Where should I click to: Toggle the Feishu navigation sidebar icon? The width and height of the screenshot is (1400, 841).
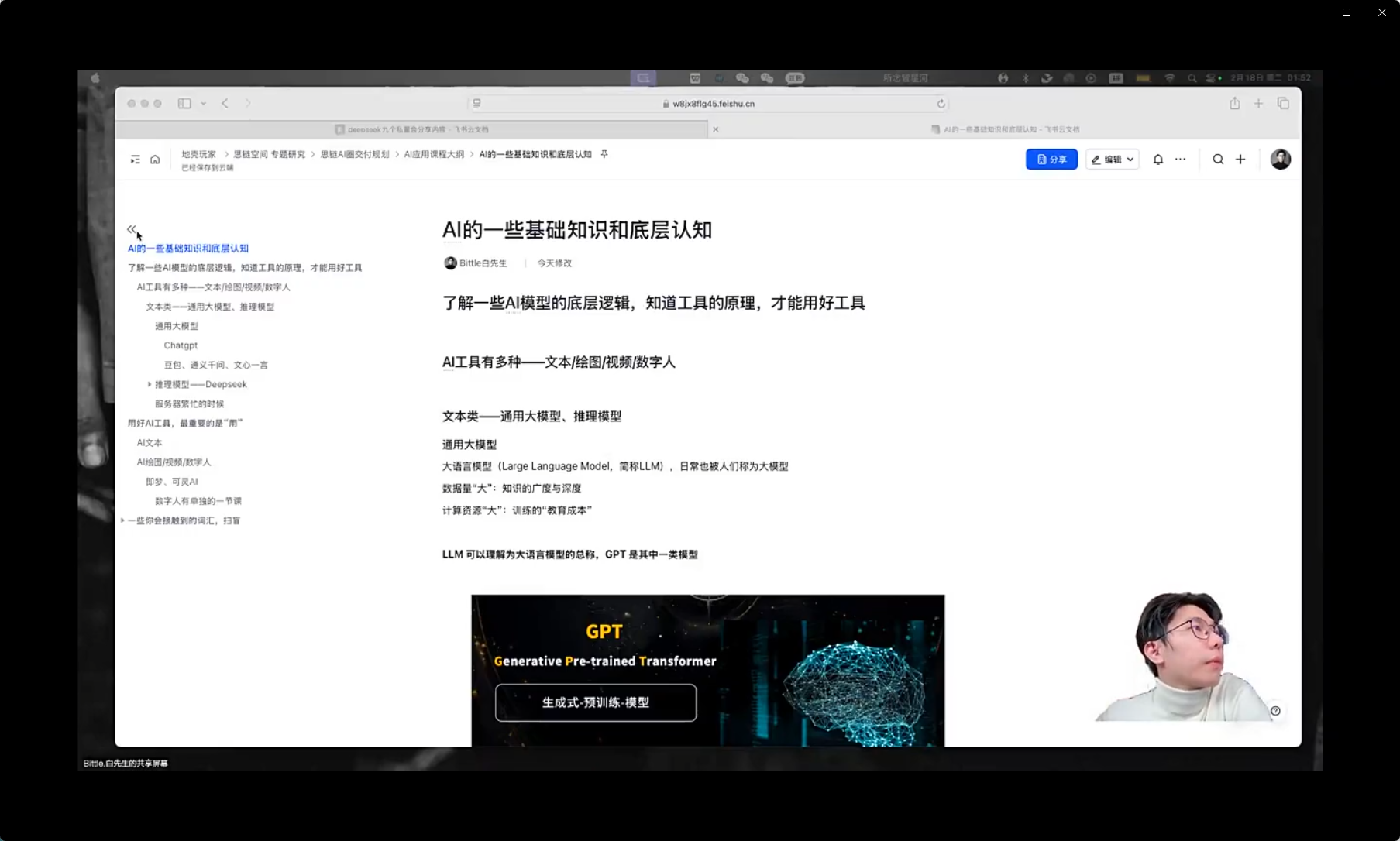pos(135,160)
